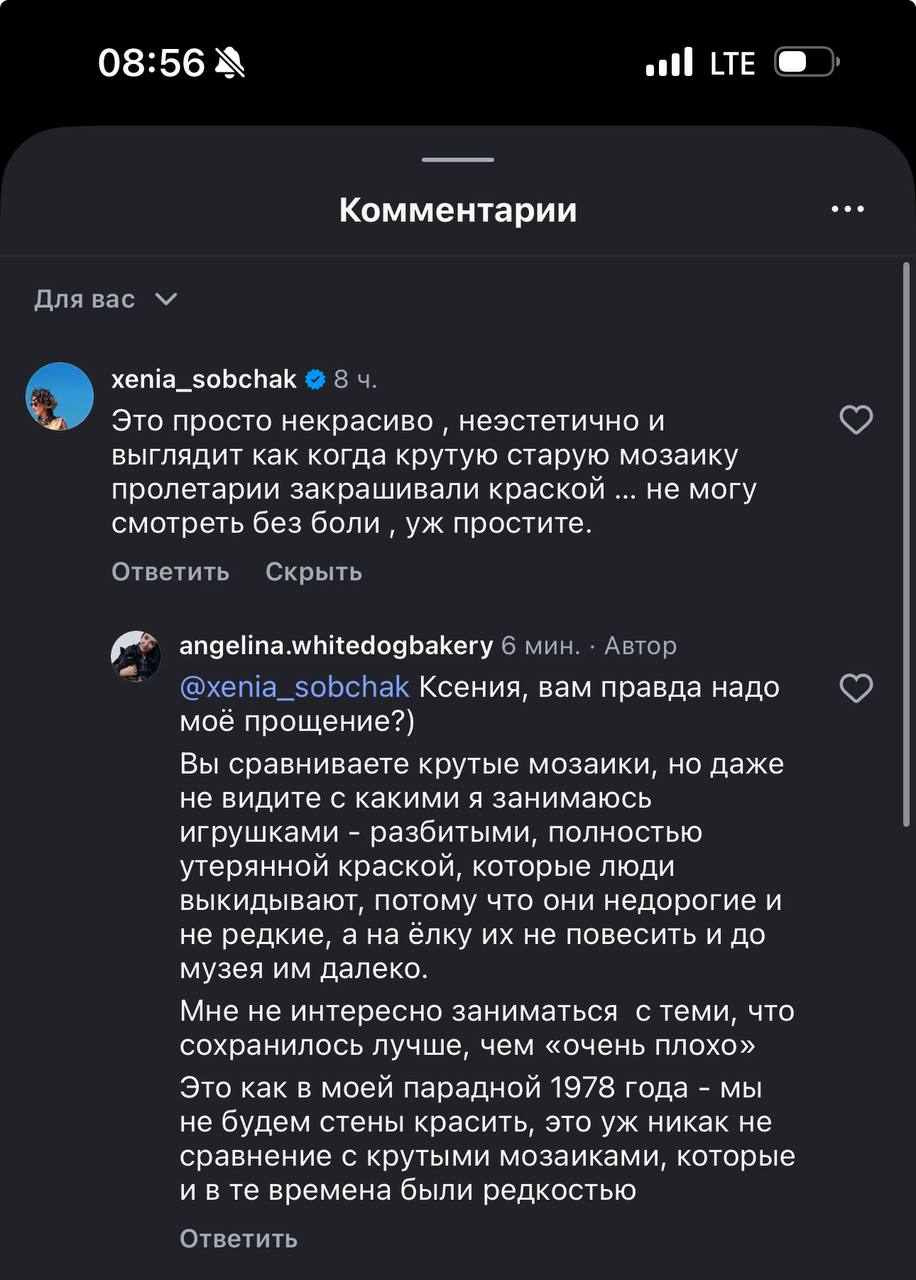Tap xenia_sobchak's profile avatar

tap(59, 396)
